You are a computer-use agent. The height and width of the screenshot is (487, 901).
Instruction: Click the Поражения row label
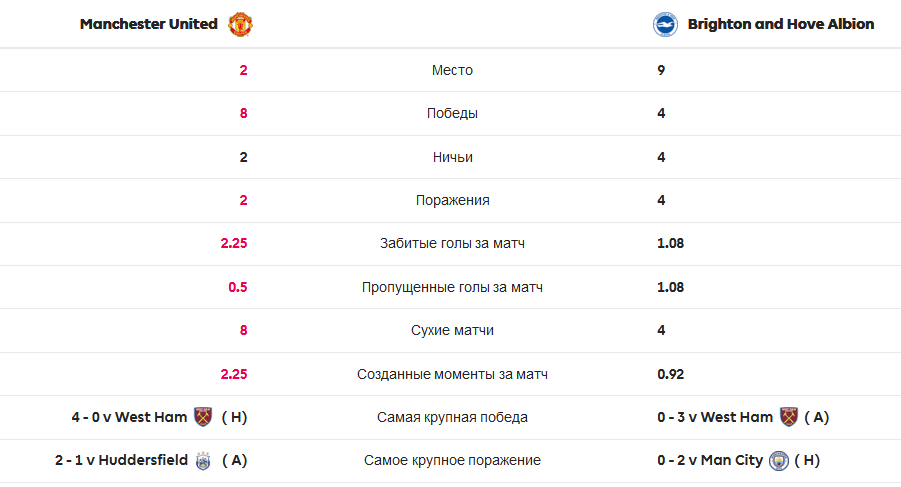[452, 200]
